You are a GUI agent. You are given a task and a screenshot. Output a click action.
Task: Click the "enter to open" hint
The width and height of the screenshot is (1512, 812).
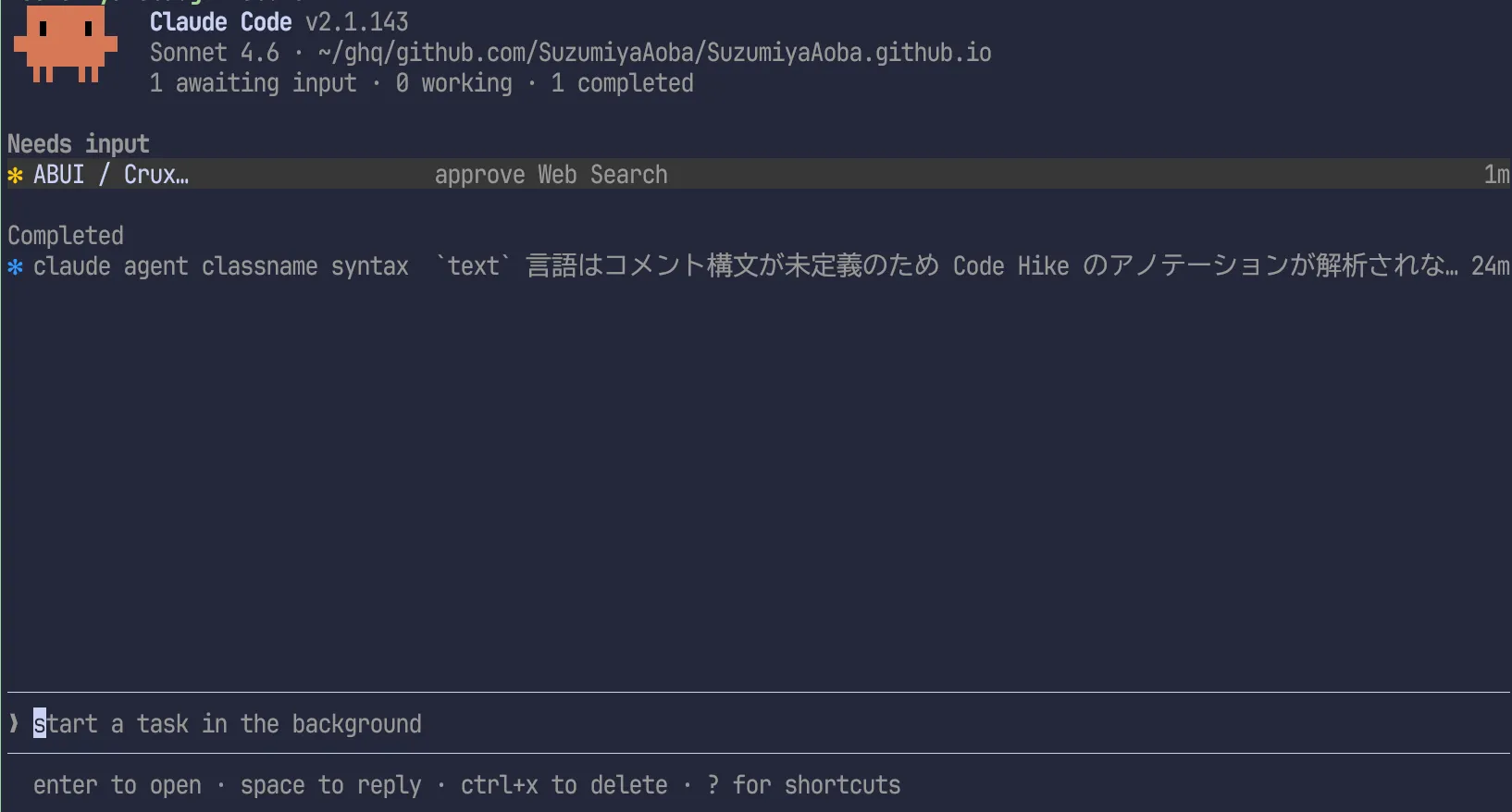click(x=118, y=785)
